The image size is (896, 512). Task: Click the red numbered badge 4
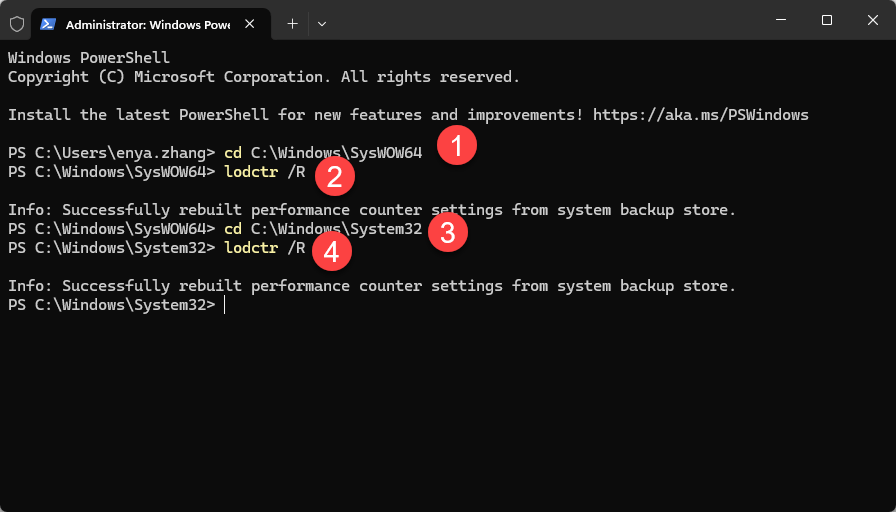pos(332,252)
